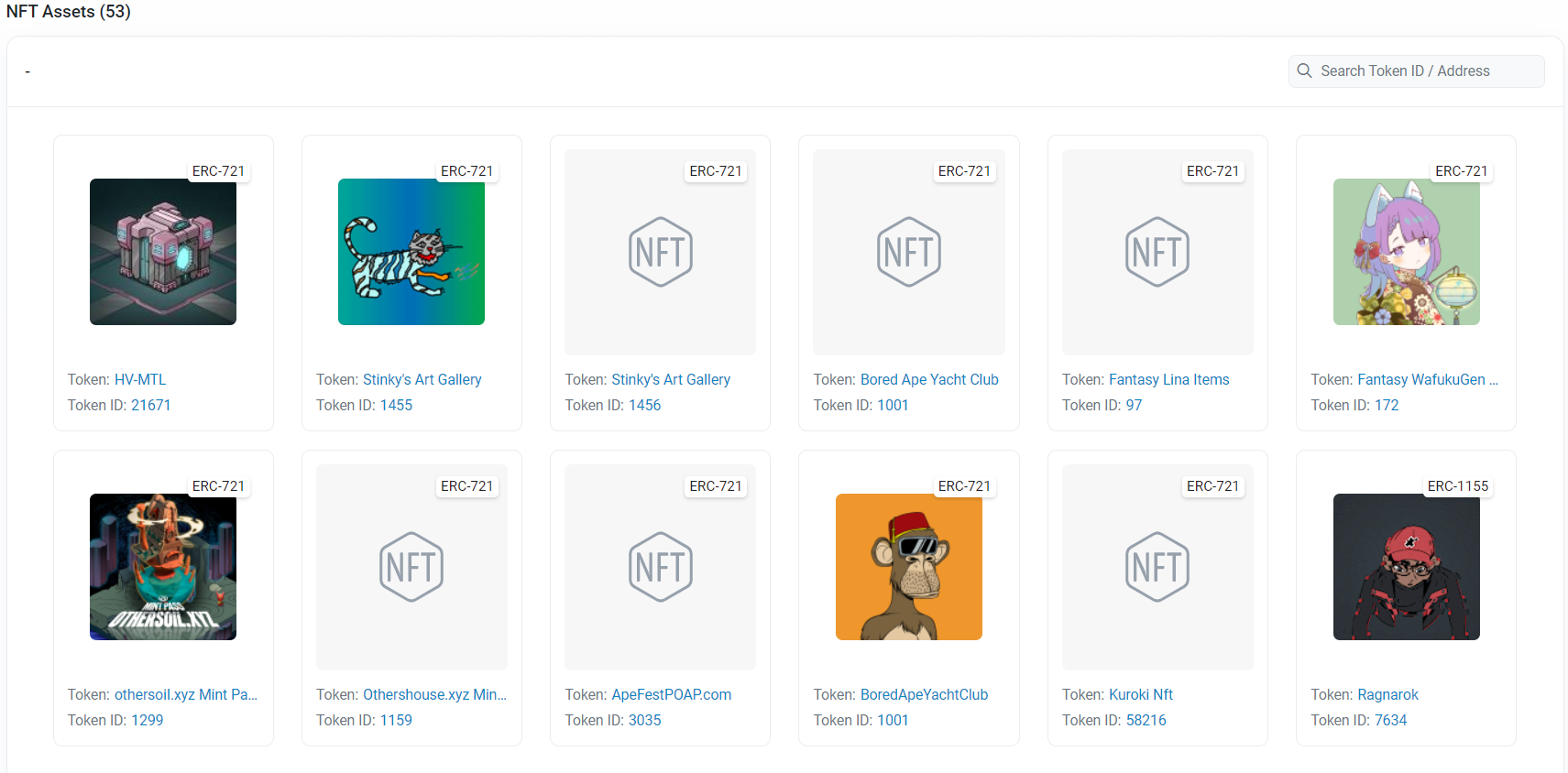
Task: Open the Bored Ape Yacht Club token link
Action: [929, 379]
